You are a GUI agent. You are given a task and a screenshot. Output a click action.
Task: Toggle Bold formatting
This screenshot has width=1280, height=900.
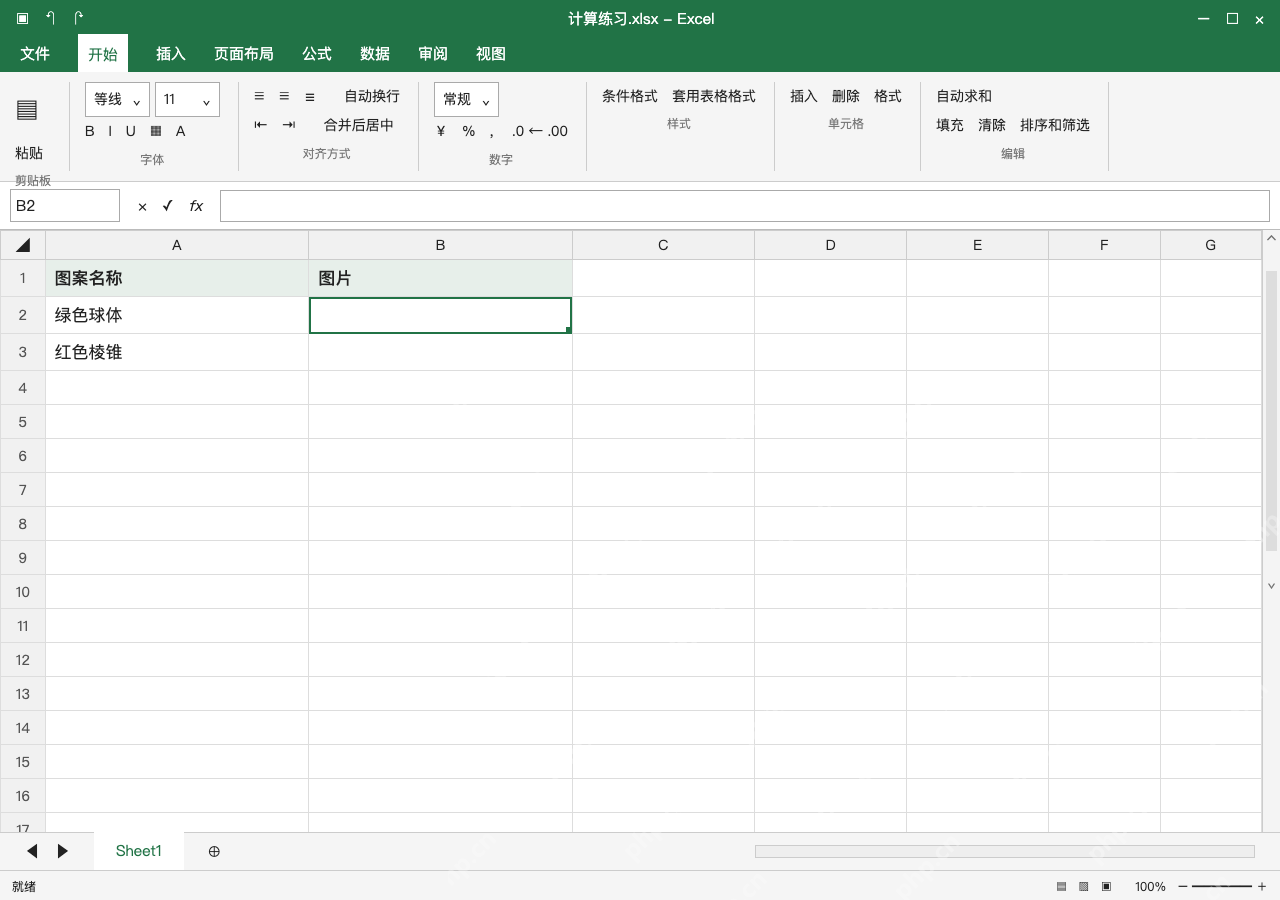click(x=90, y=131)
